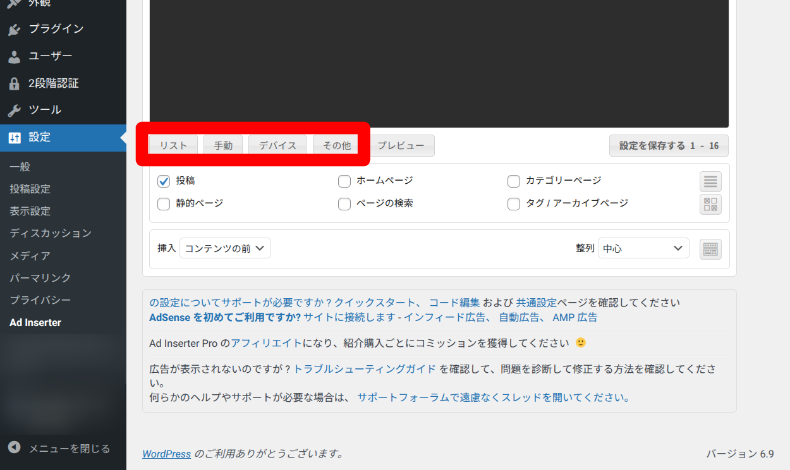The image size is (790, 470).
Task: Click the AdSense を初めてご利用ですか? link
Action: coord(225,318)
